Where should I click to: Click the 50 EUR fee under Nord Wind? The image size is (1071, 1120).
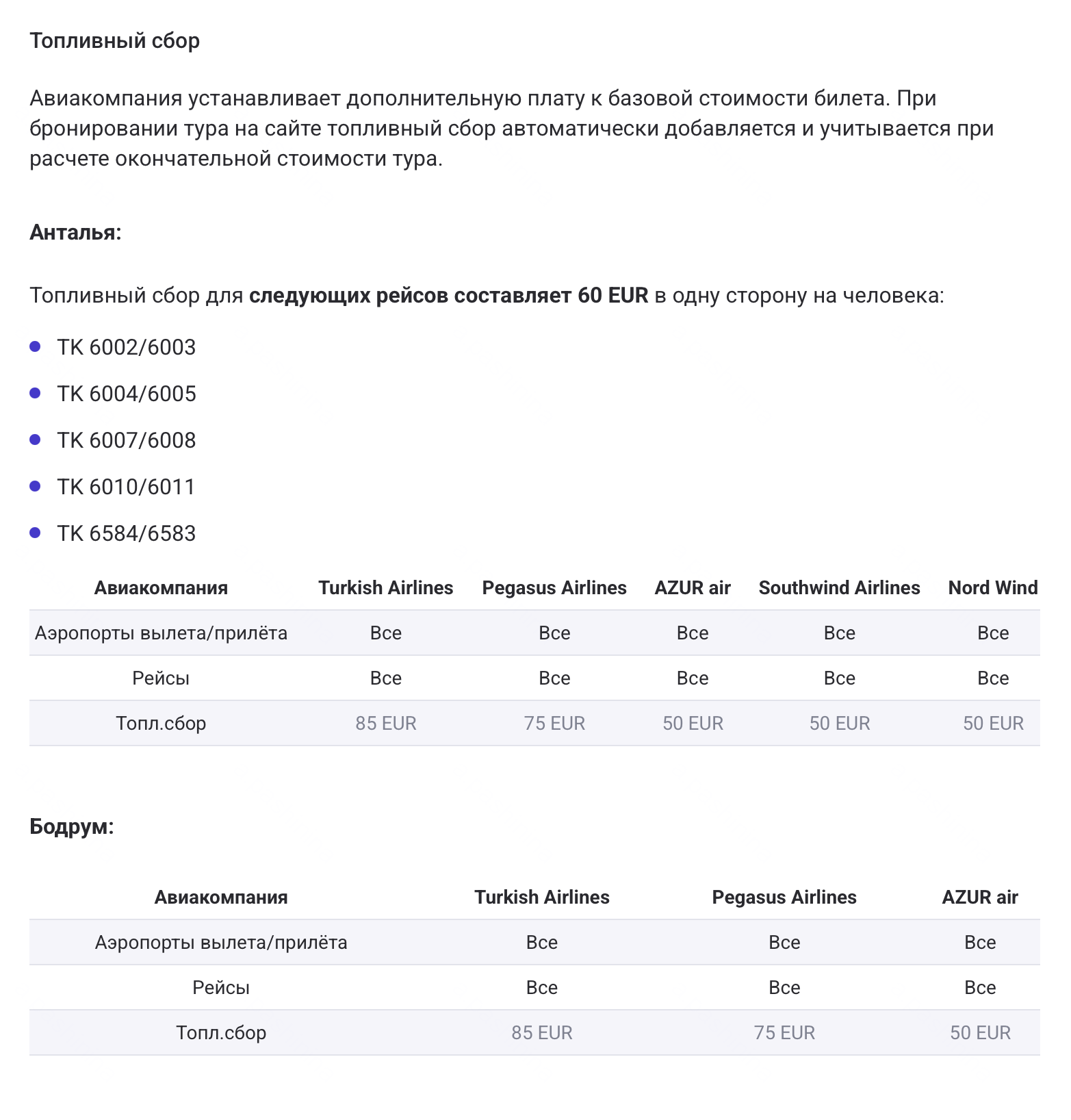[993, 724]
